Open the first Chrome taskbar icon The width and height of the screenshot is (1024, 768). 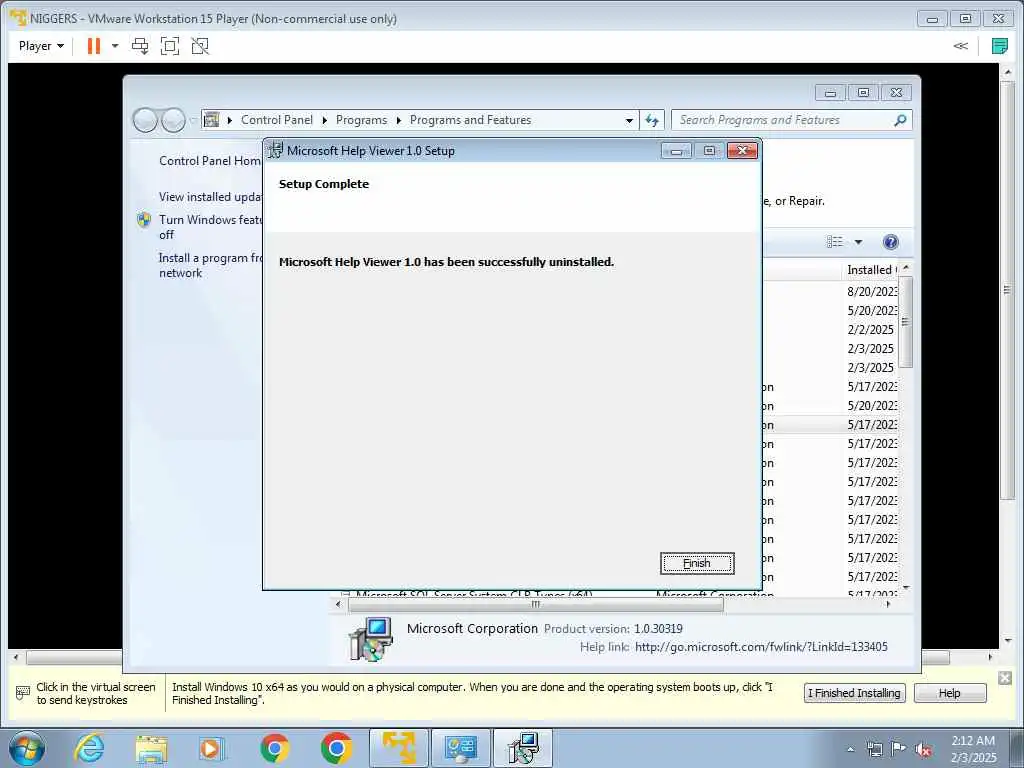pyautogui.click(x=275, y=748)
